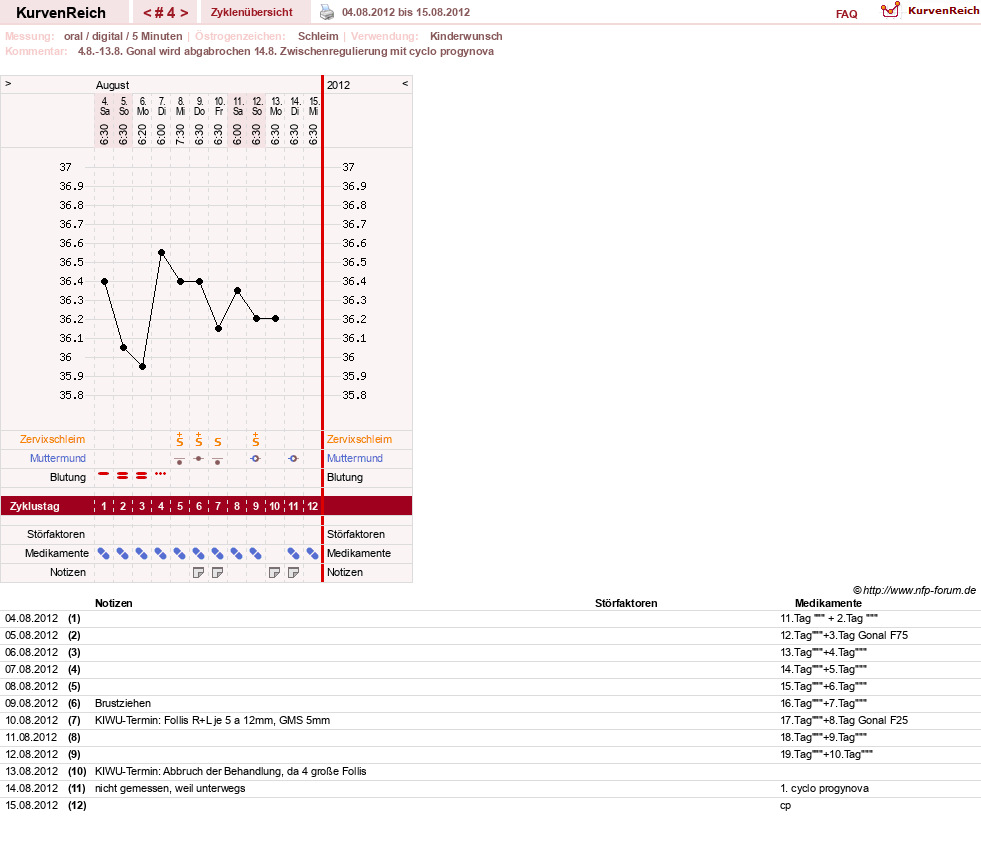Open the note icon on cycle day 7
981x862 pixels.
[x=217, y=572]
